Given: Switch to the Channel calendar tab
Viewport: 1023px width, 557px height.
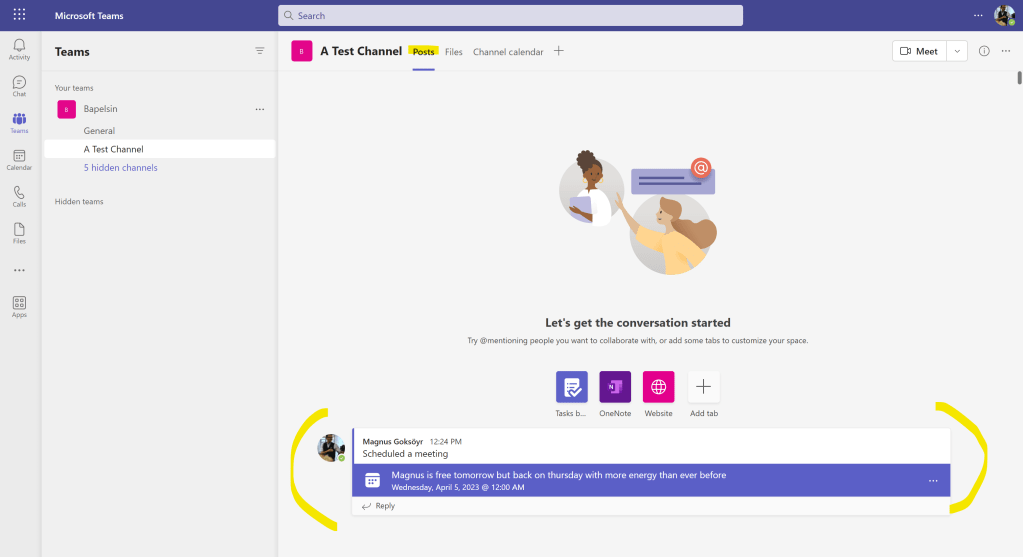Looking at the screenshot, I should point(508,52).
